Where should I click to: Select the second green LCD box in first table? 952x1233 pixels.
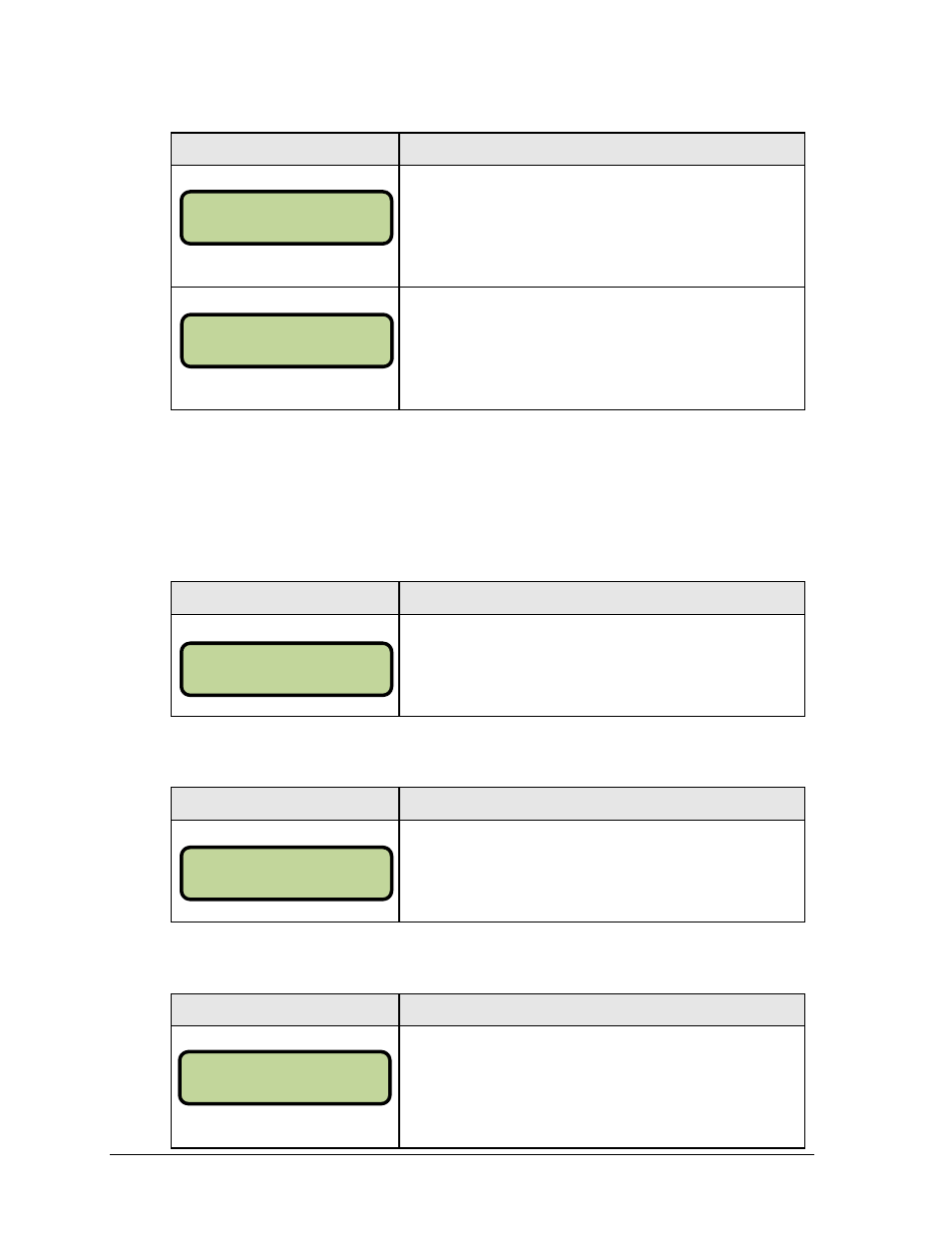click(286, 340)
